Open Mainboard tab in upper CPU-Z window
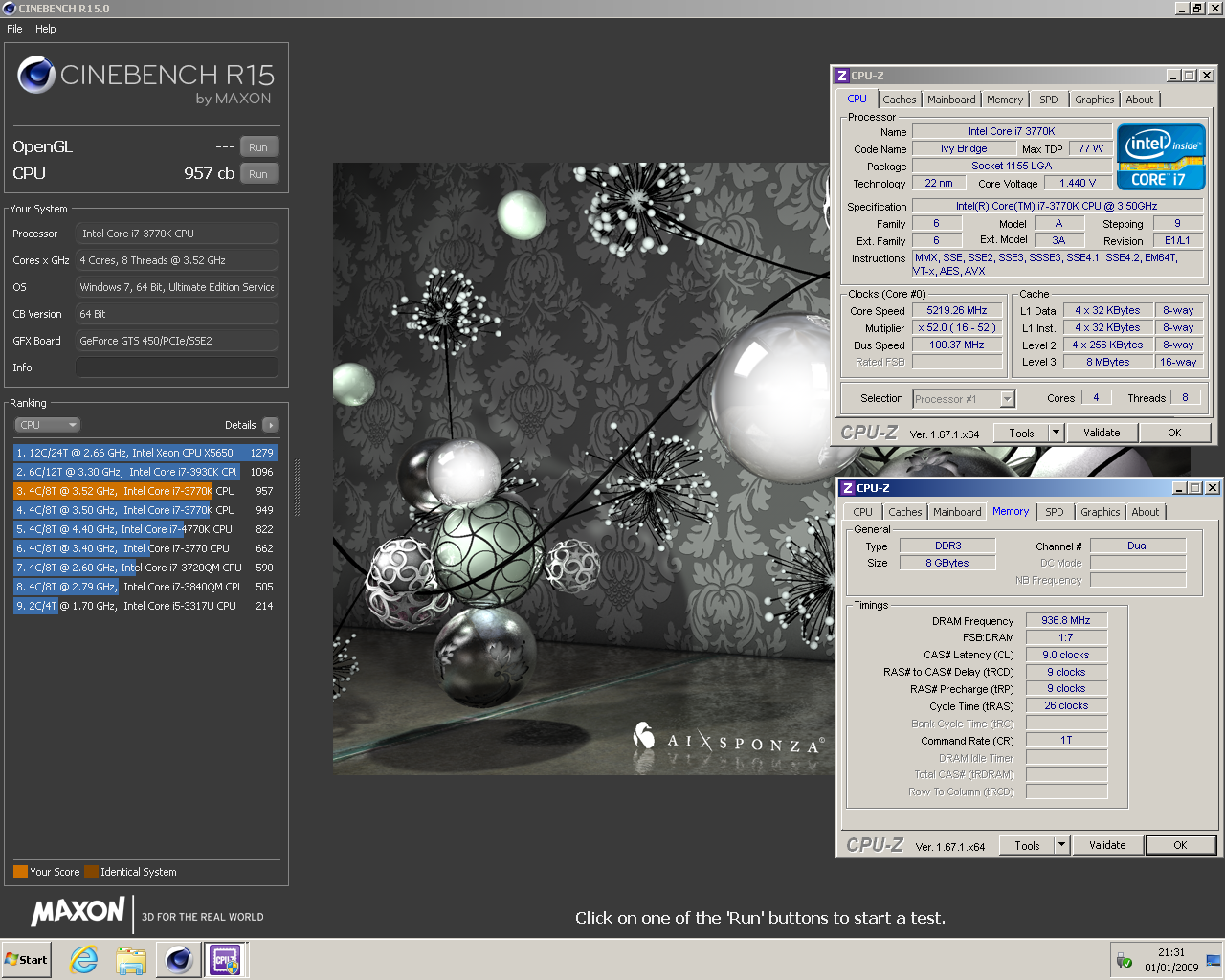1225x980 pixels. [x=951, y=100]
